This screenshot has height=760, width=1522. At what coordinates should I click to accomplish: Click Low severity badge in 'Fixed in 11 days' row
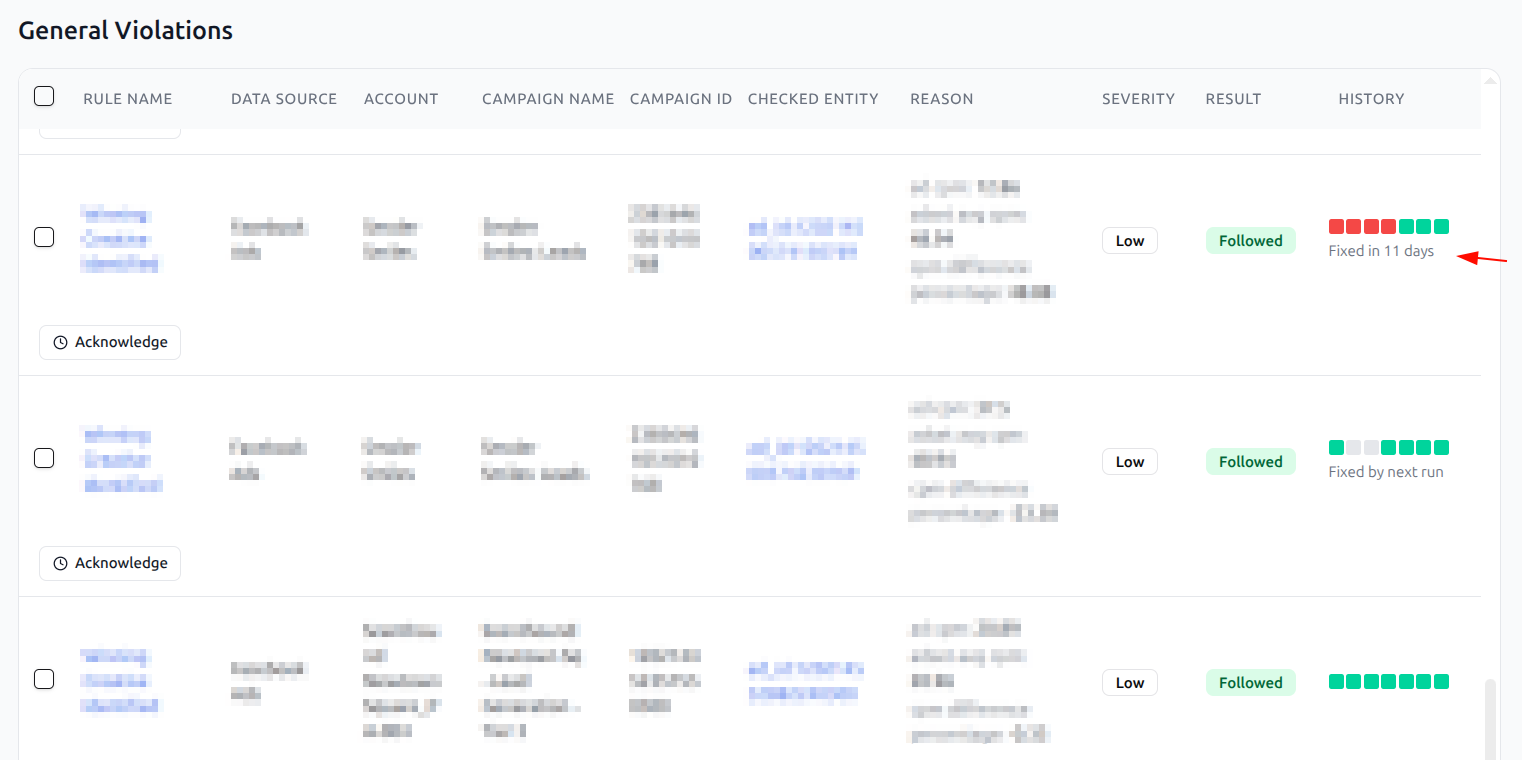coord(1130,241)
